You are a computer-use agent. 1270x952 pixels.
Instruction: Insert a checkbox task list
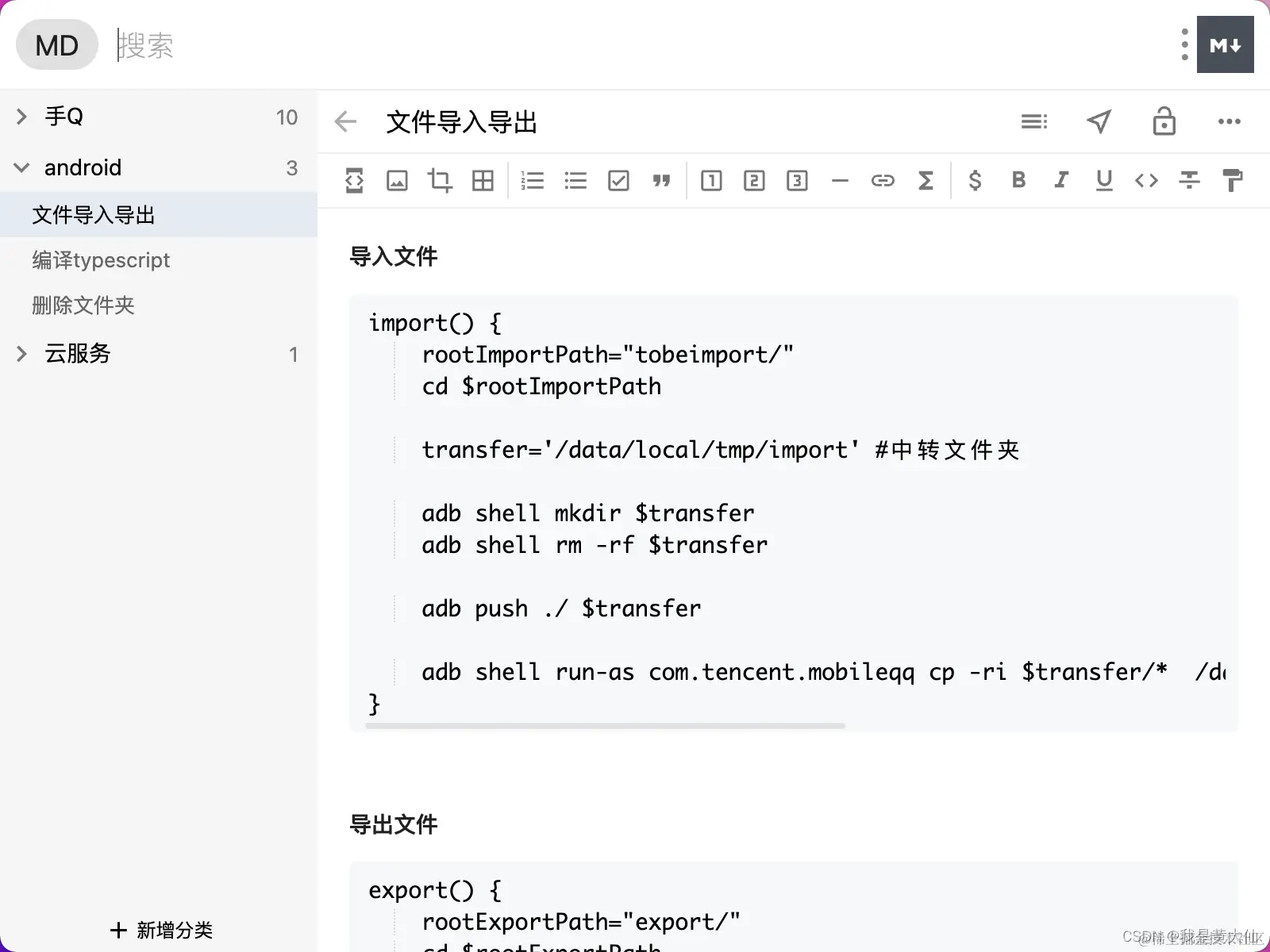point(618,181)
